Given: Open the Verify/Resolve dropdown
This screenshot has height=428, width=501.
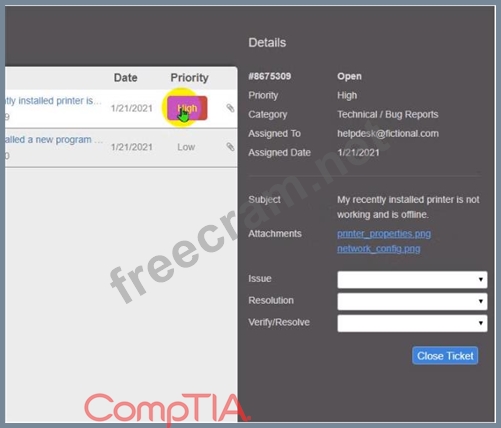Looking at the screenshot, I should tap(412, 323).
